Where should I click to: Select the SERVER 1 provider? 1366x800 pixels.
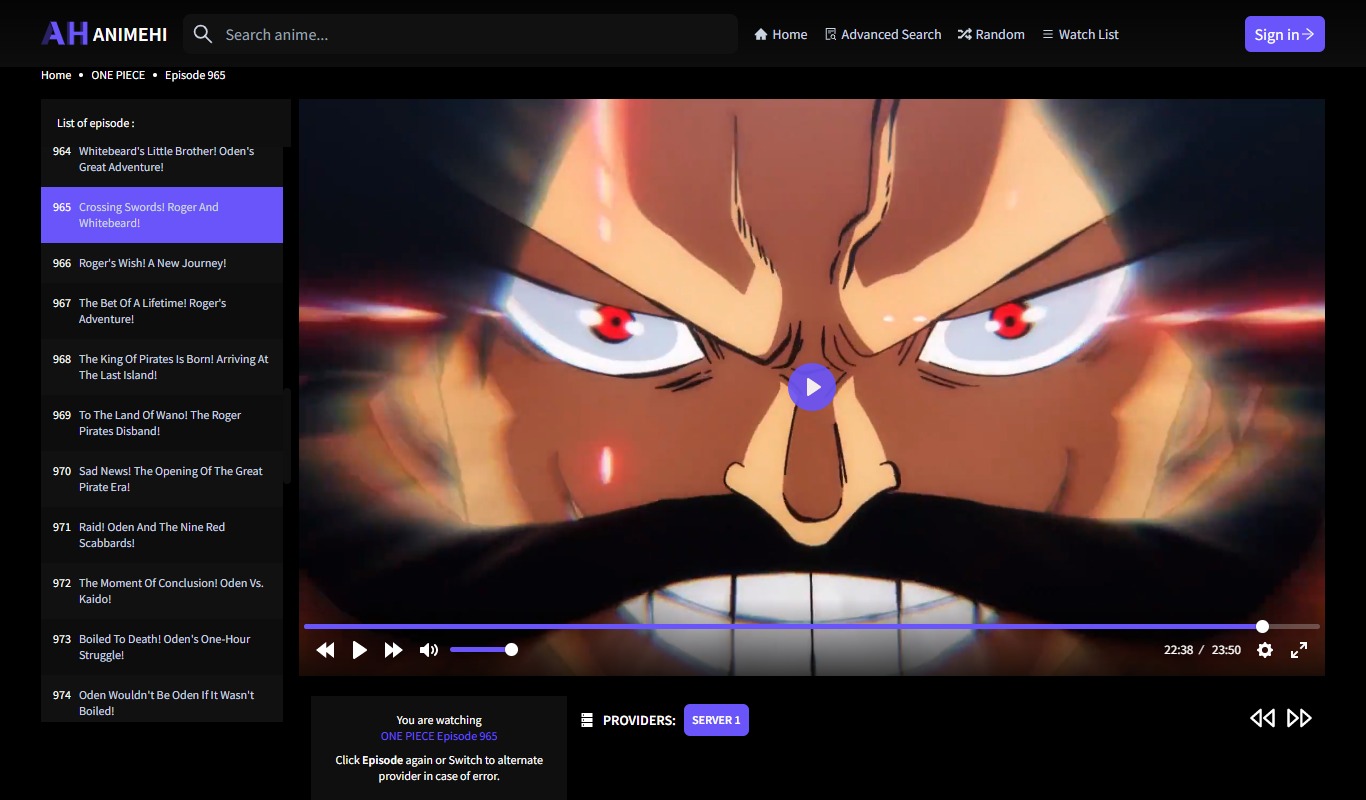(716, 720)
